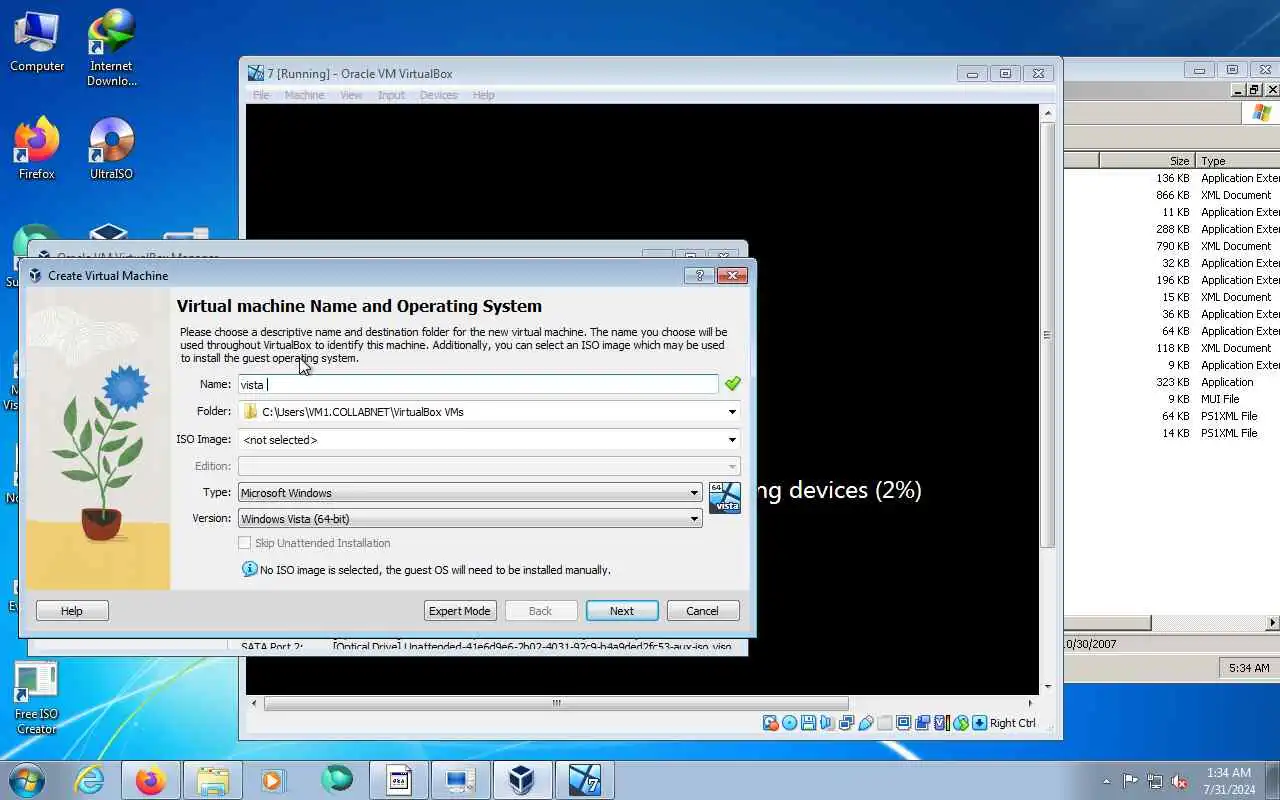Click the VM window scroll down arrow

pyautogui.click(x=1047, y=687)
